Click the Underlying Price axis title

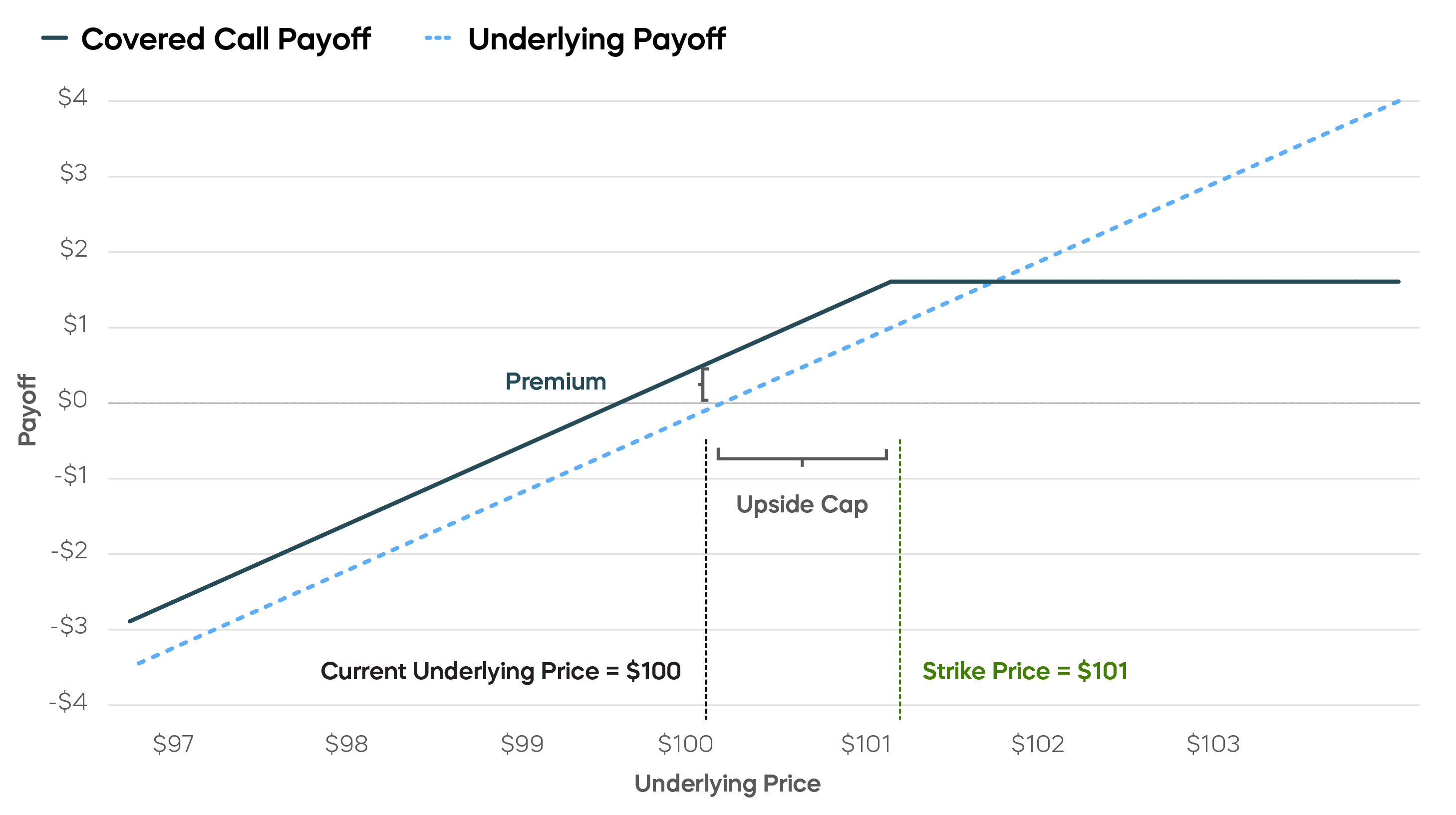pyautogui.click(x=727, y=785)
